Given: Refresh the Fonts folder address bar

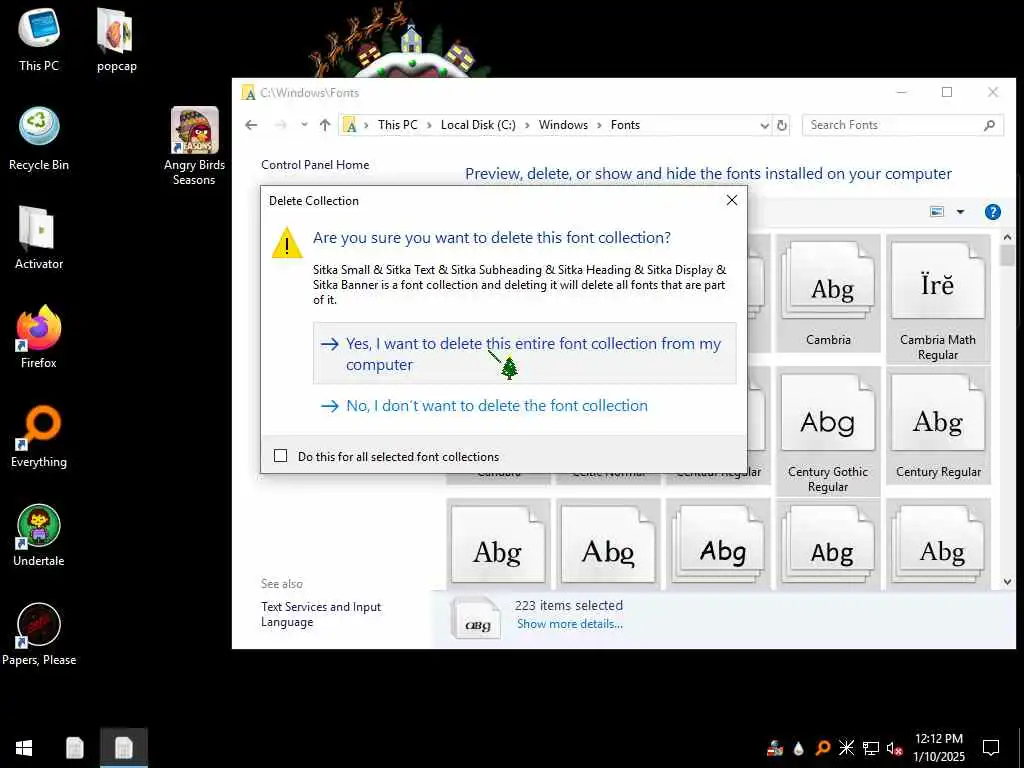Looking at the screenshot, I should (x=782, y=125).
